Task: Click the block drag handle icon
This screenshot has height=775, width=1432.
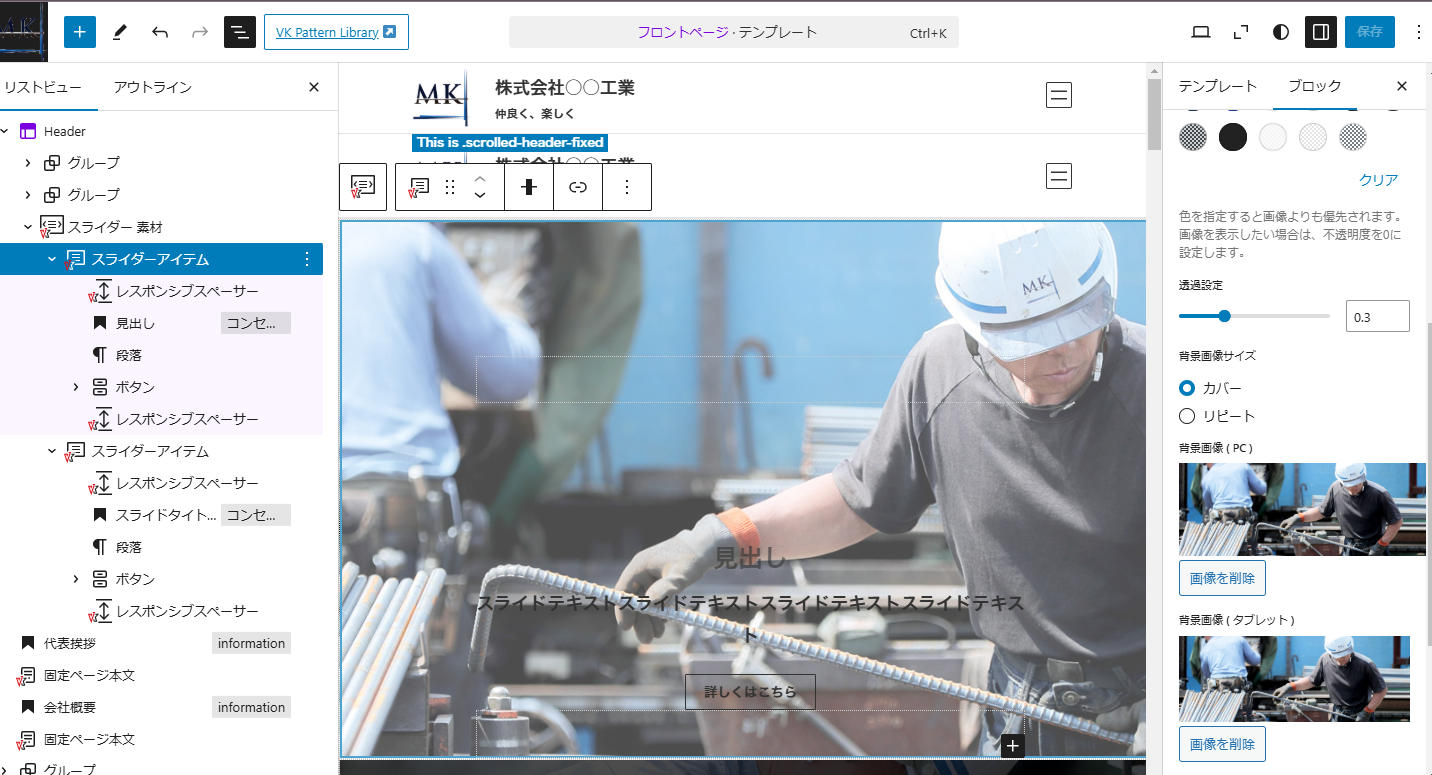Action: coord(450,187)
